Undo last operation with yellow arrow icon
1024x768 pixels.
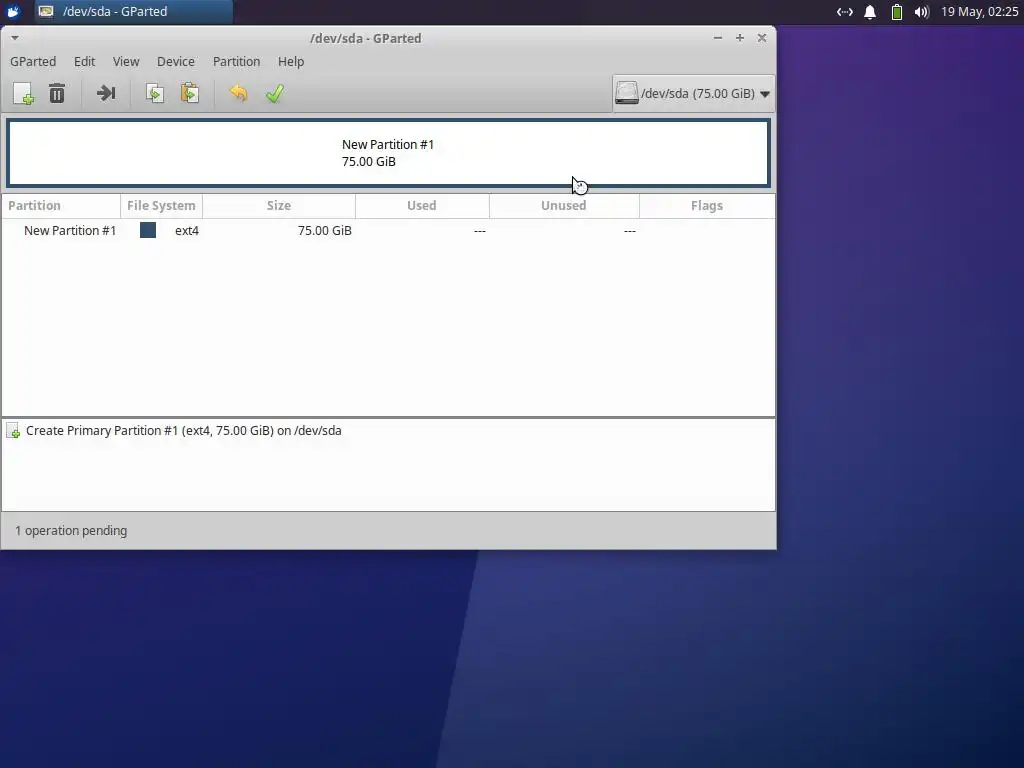point(238,93)
